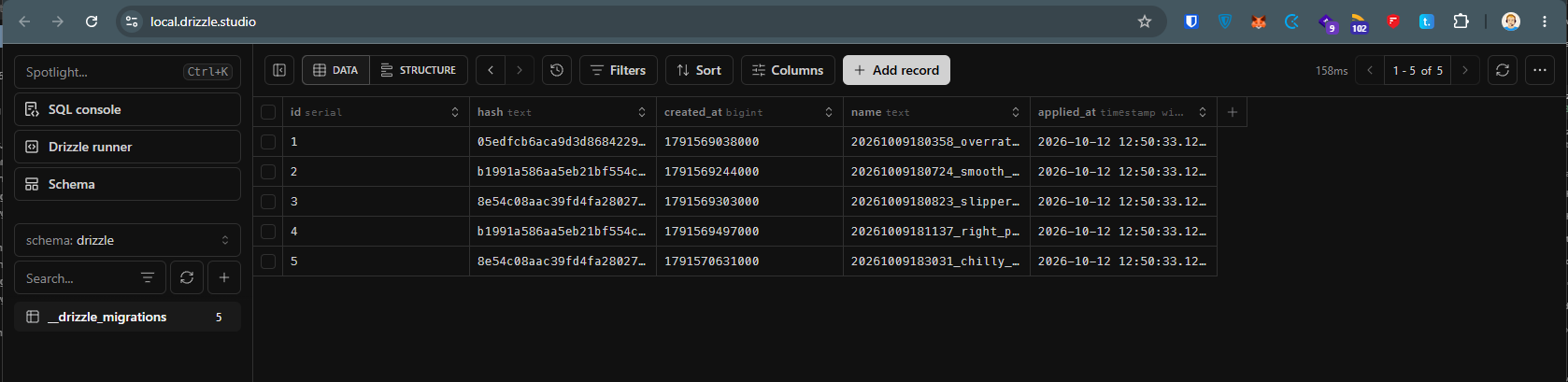The image size is (1568, 382).
Task: Focus the Spotlight search box
Action: coord(128,72)
